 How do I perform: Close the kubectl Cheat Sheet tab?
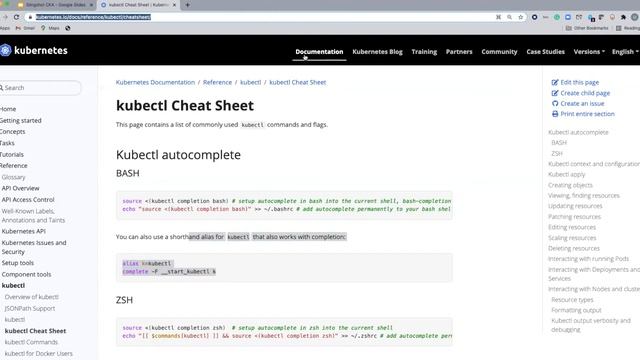(x=174, y=5)
